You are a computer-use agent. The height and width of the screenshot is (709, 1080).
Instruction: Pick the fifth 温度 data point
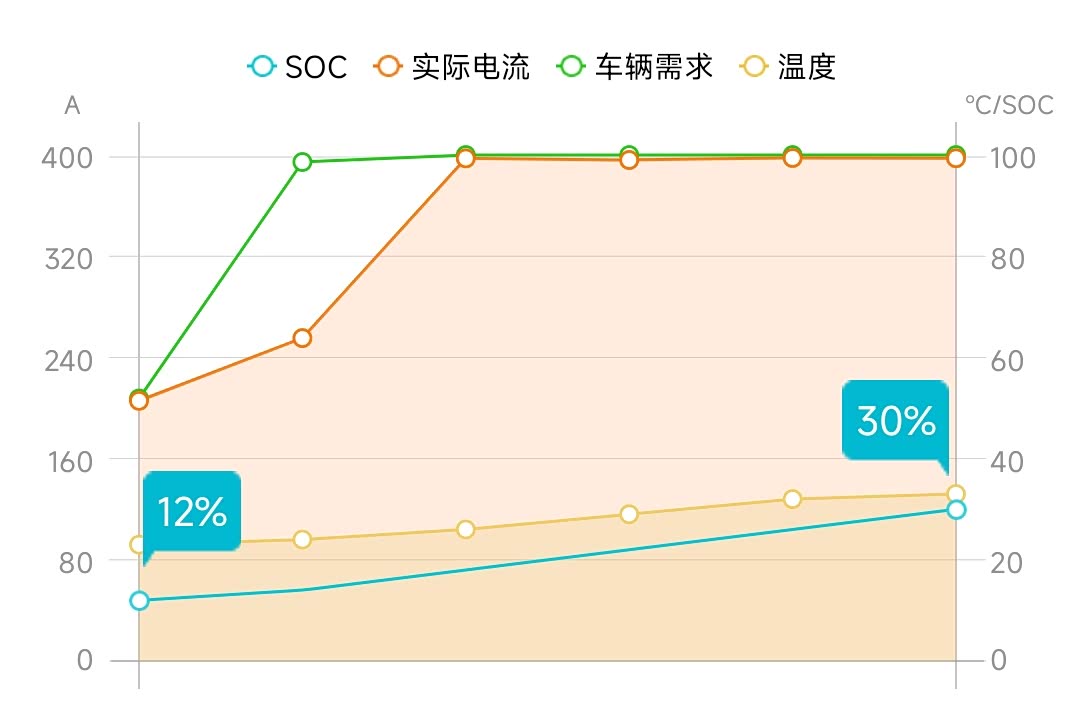coord(792,499)
